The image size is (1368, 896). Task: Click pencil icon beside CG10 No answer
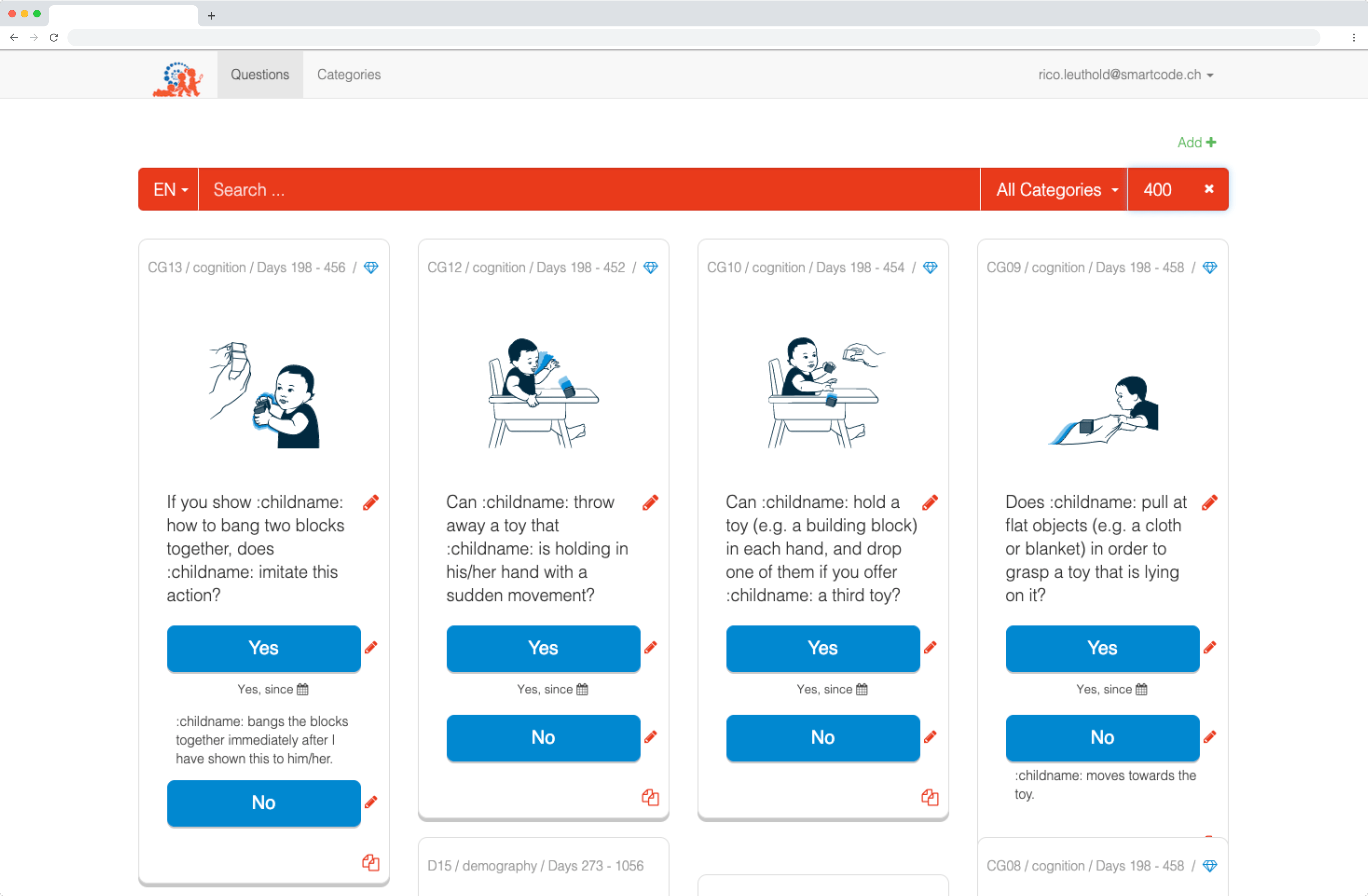(x=930, y=737)
